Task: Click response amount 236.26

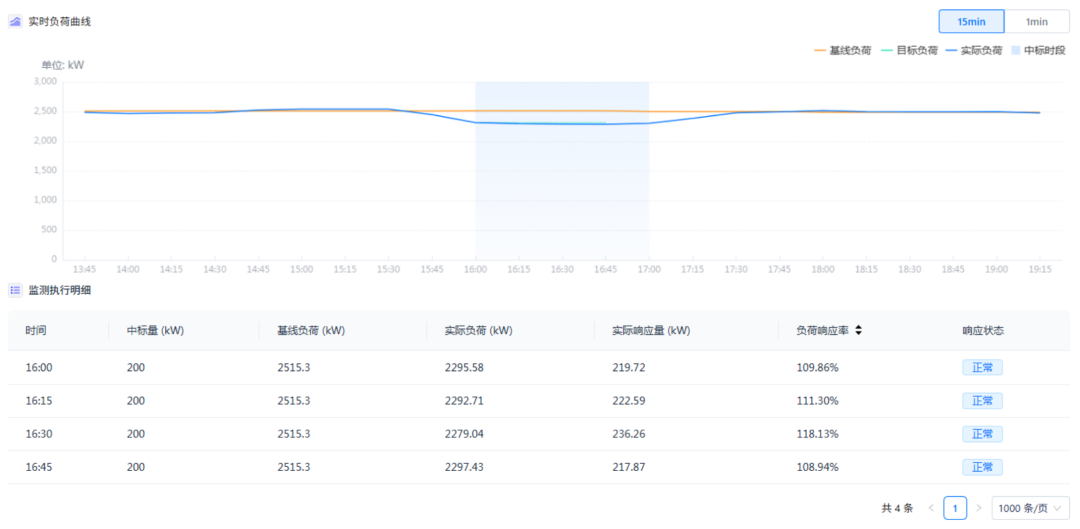Action: tap(628, 434)
